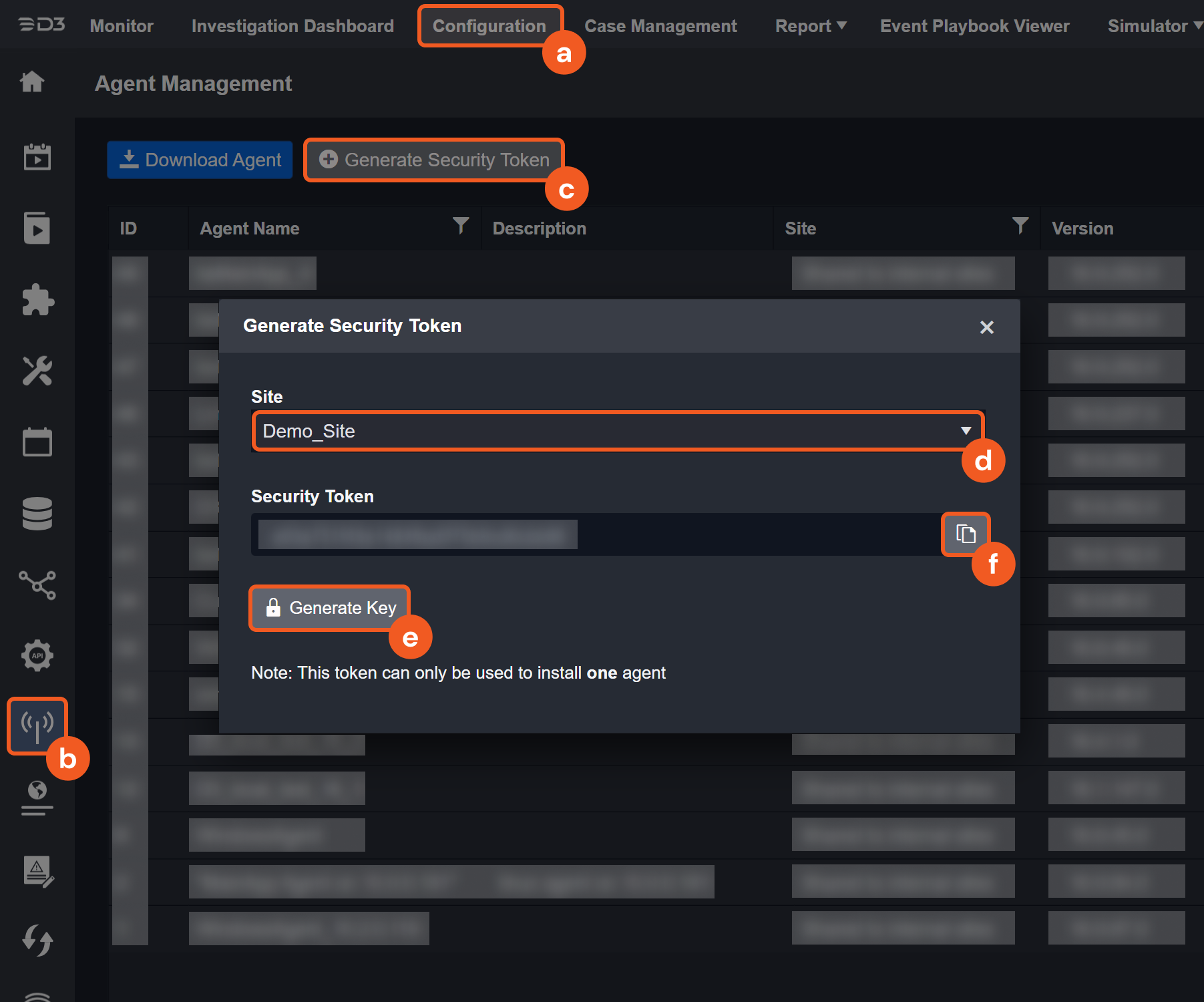Open the Report dropdown menu
This screenshot has width=1204, height=1002.
810,26
